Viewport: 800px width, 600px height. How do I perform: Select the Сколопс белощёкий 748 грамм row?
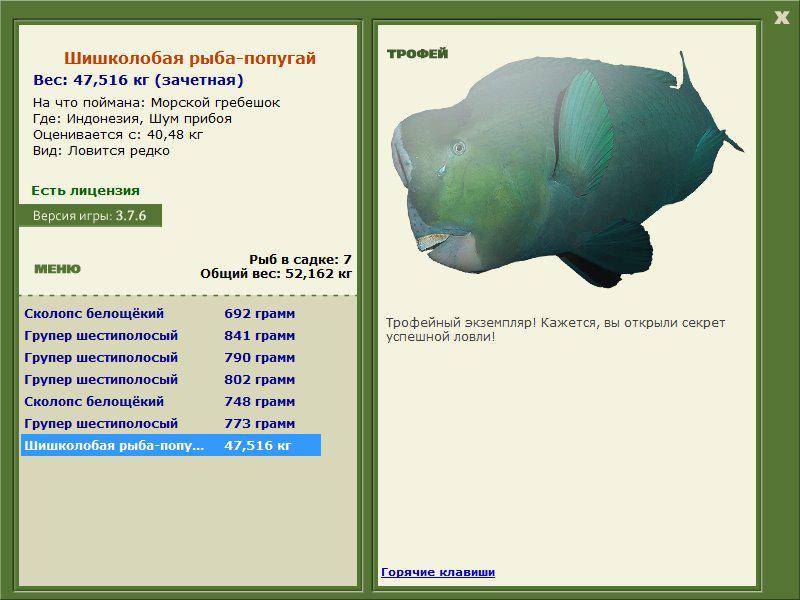(x=170, y=401)
